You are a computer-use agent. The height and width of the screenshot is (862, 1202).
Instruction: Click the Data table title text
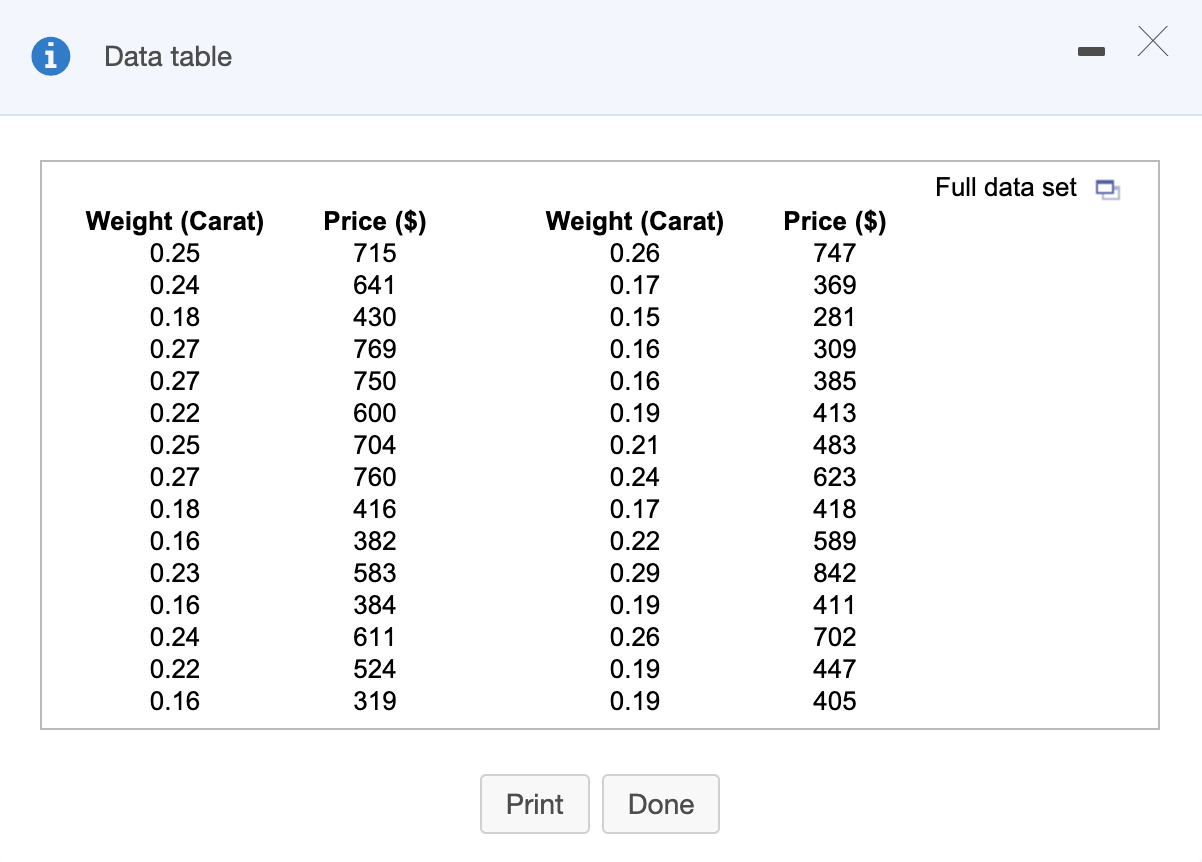(x=168, y=57)
